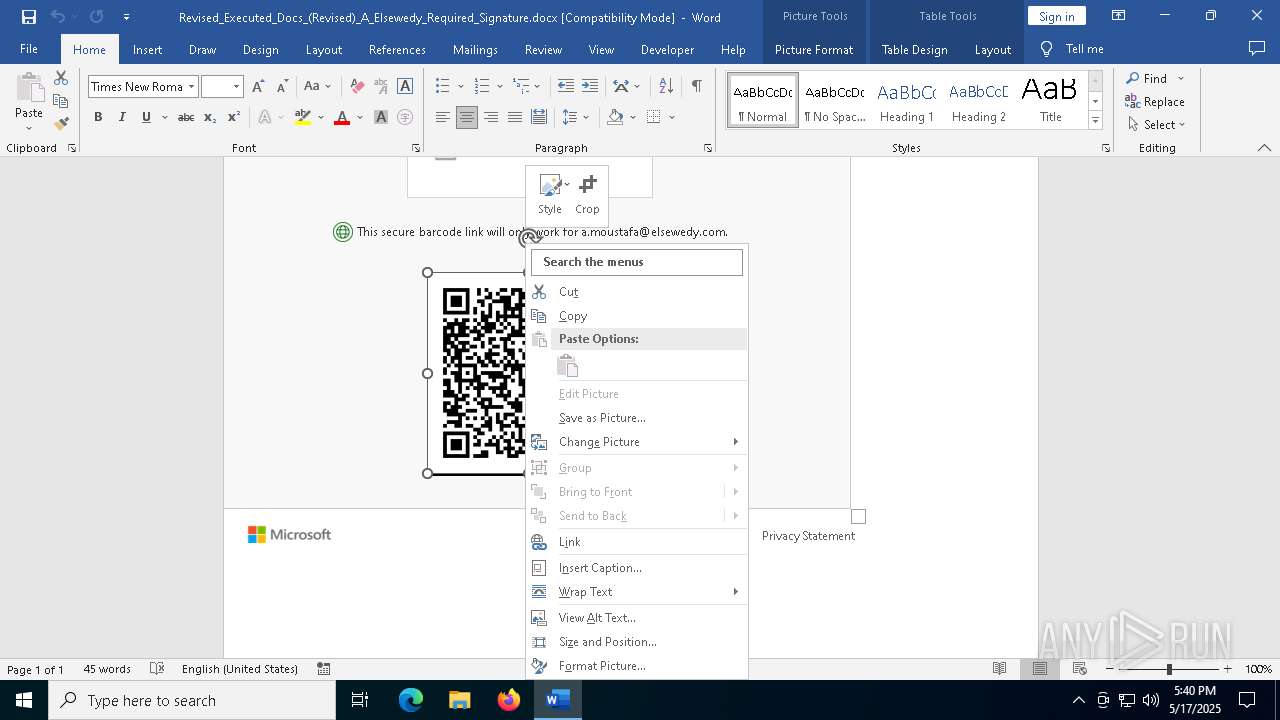
Task: Click the zoom slider in status bar
Action: coord(1168,669)
